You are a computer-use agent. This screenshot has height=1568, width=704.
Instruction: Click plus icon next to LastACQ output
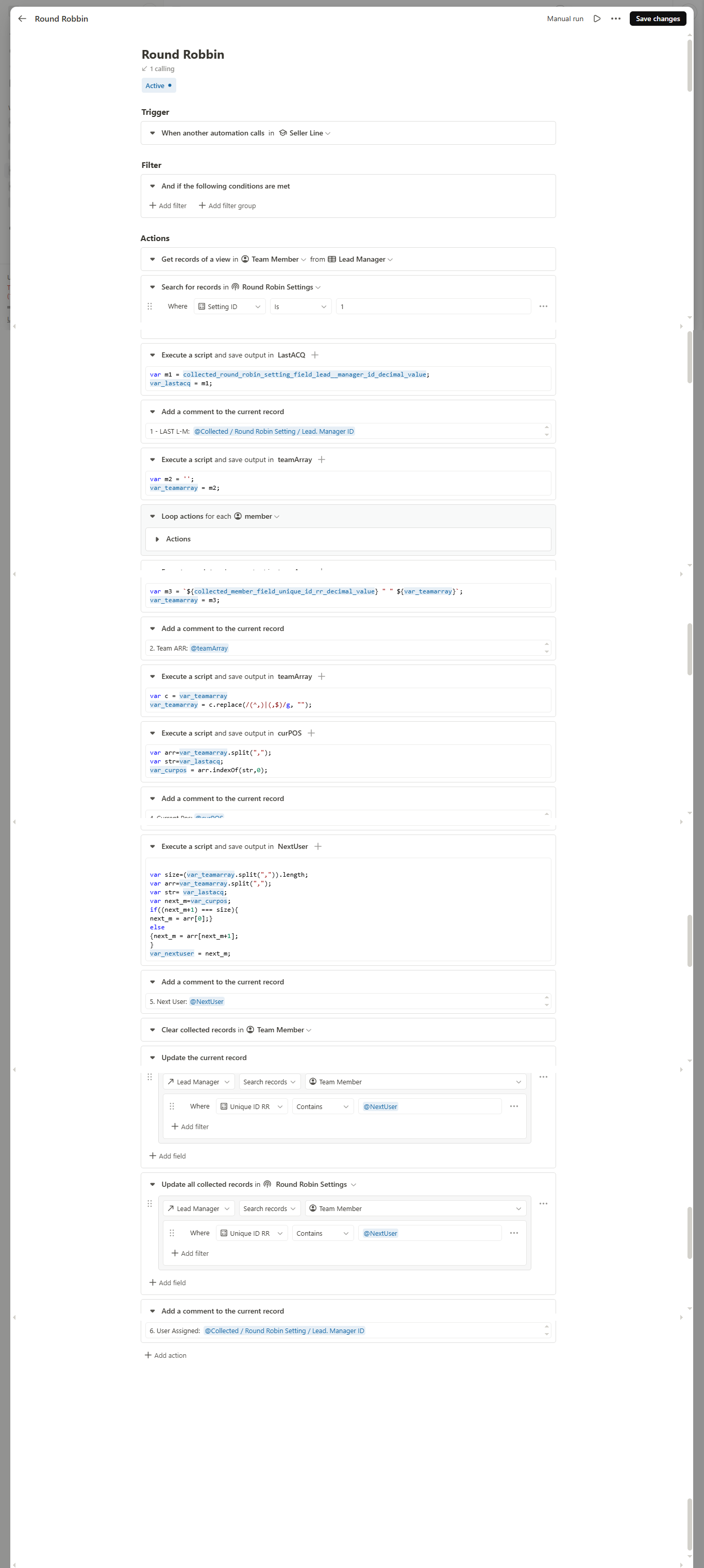(315, 355)
